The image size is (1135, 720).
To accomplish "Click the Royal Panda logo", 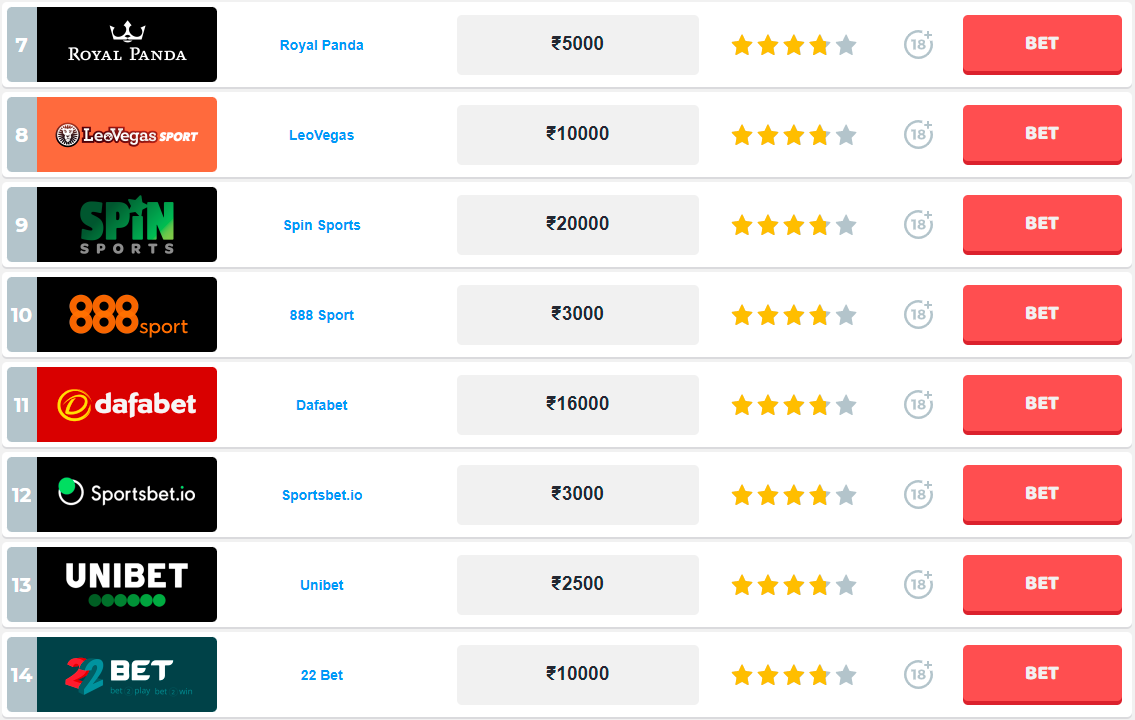I will click(127, 45).
